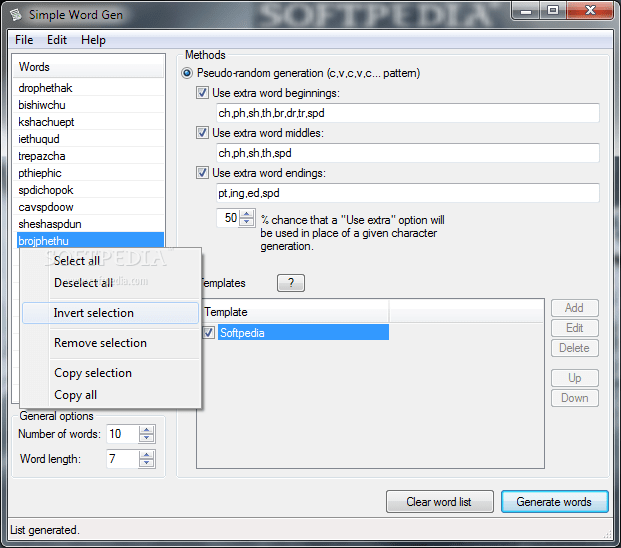Choose Select all from context menu
Viewport: 621px width, 548px height.
(111, 261)
